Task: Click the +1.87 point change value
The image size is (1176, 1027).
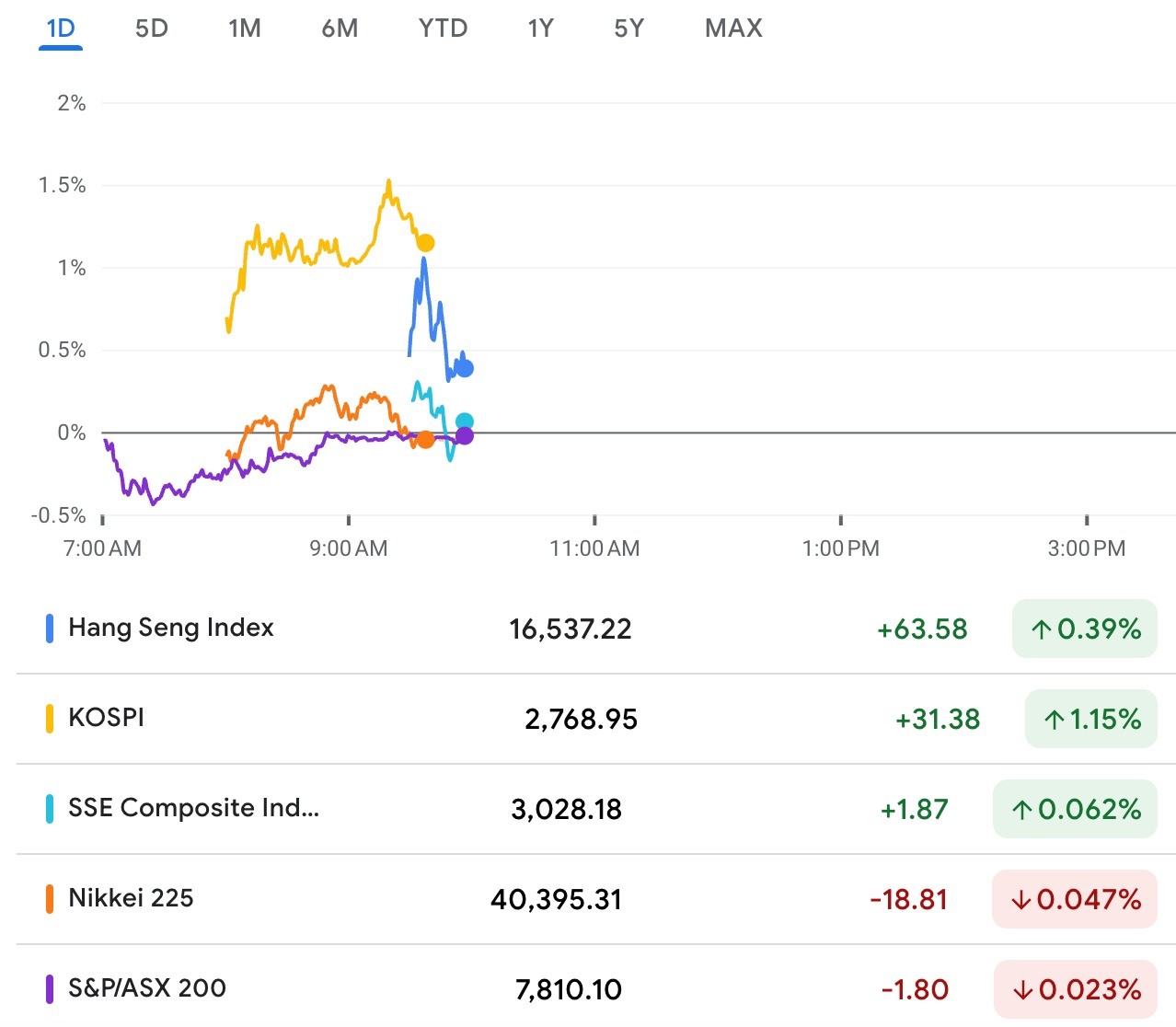Action: click(914, 810)
